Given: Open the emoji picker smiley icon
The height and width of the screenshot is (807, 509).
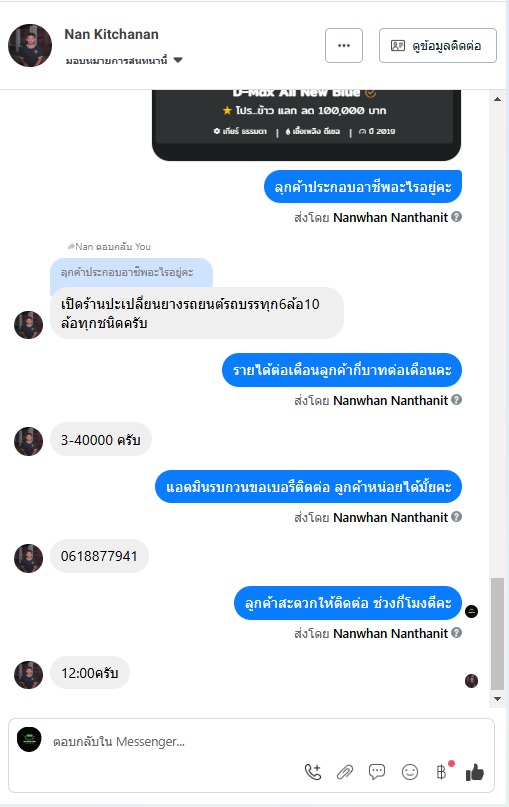Looking at the screenshot, I should [410, 771].
